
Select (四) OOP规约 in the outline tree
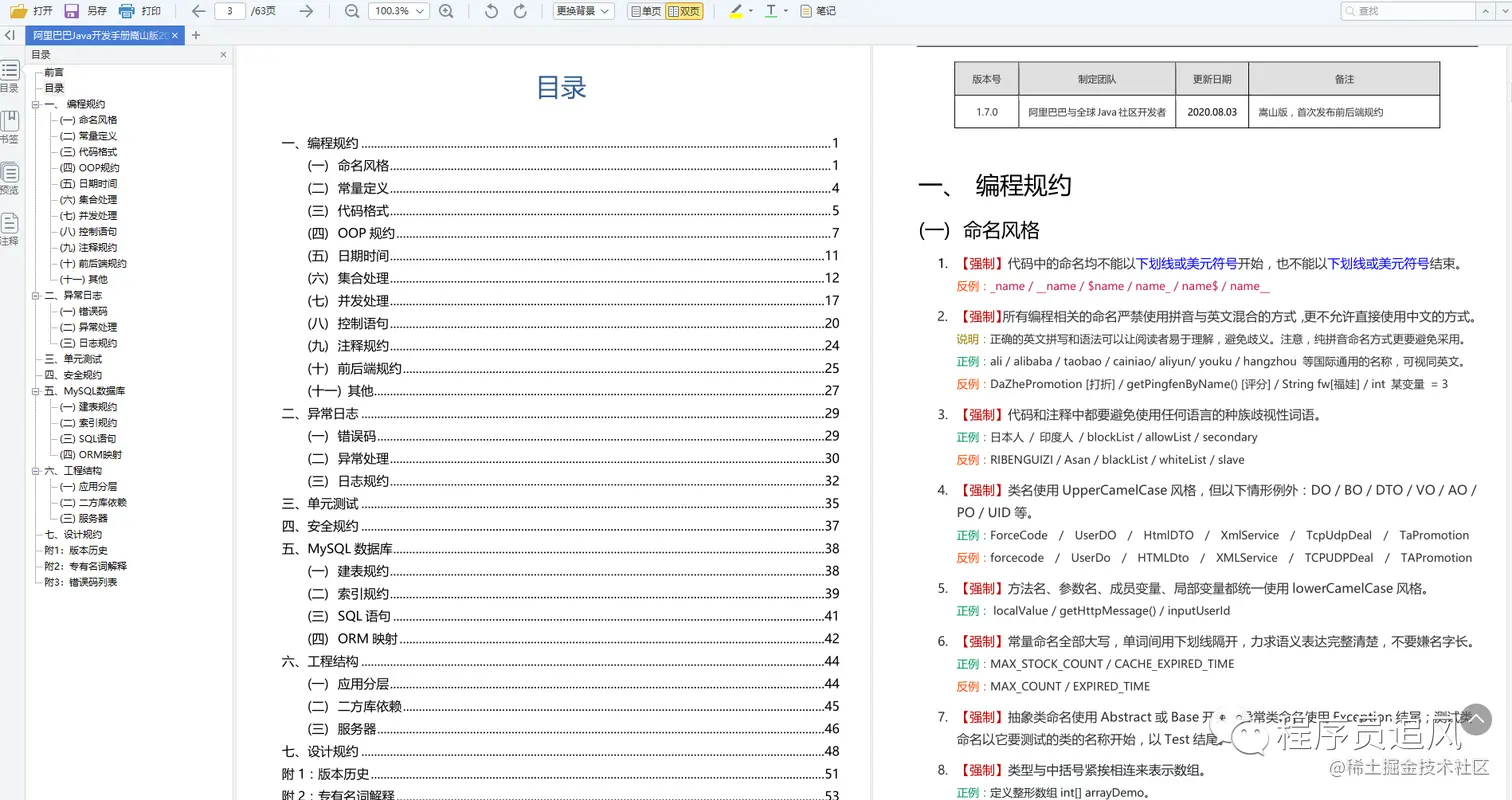pyautogui.click(x=89, y=168)
